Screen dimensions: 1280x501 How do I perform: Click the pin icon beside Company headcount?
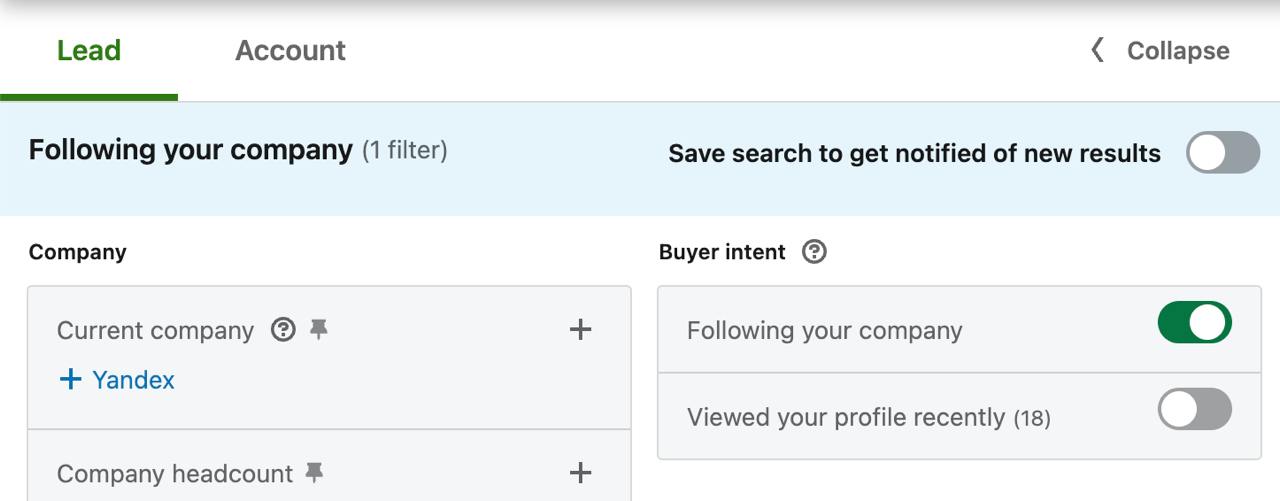(315, 473)
